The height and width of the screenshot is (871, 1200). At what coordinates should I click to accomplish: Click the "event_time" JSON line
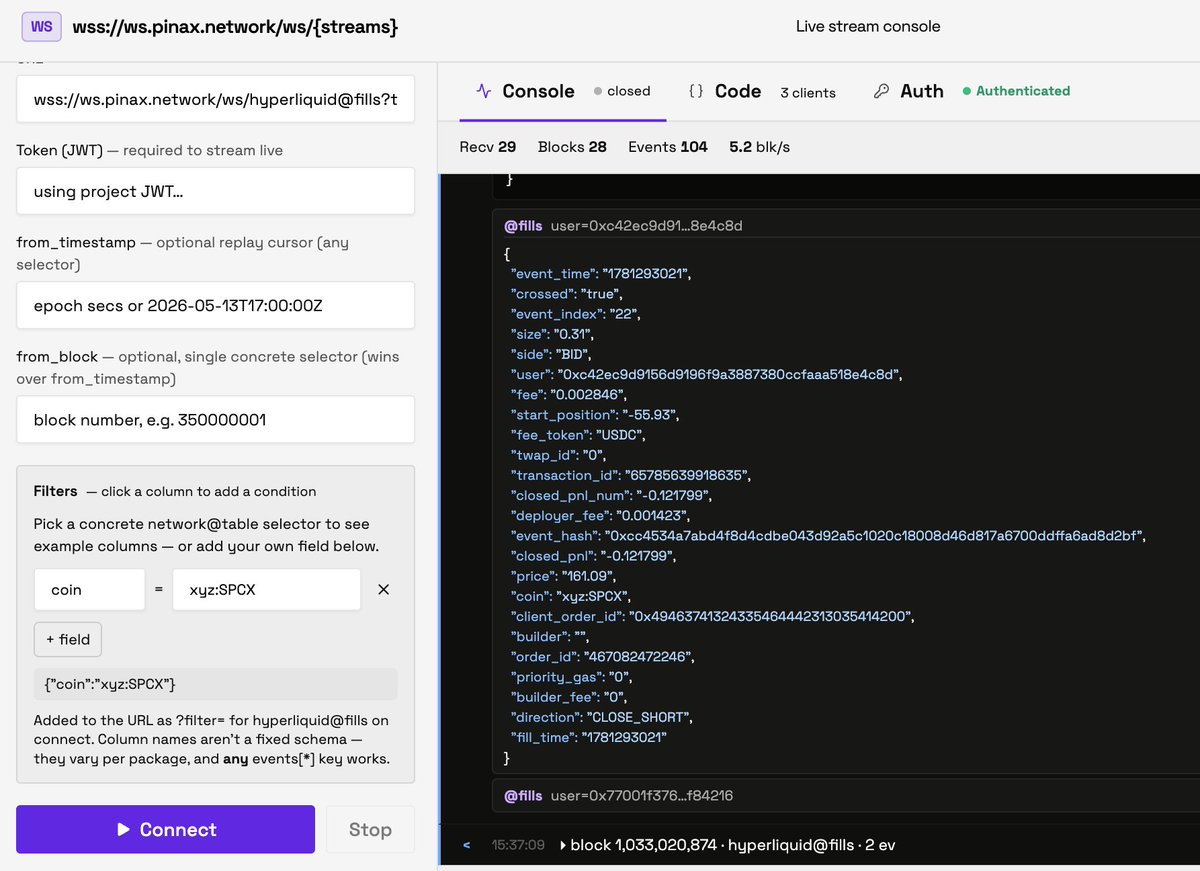[x=601, y=273]
